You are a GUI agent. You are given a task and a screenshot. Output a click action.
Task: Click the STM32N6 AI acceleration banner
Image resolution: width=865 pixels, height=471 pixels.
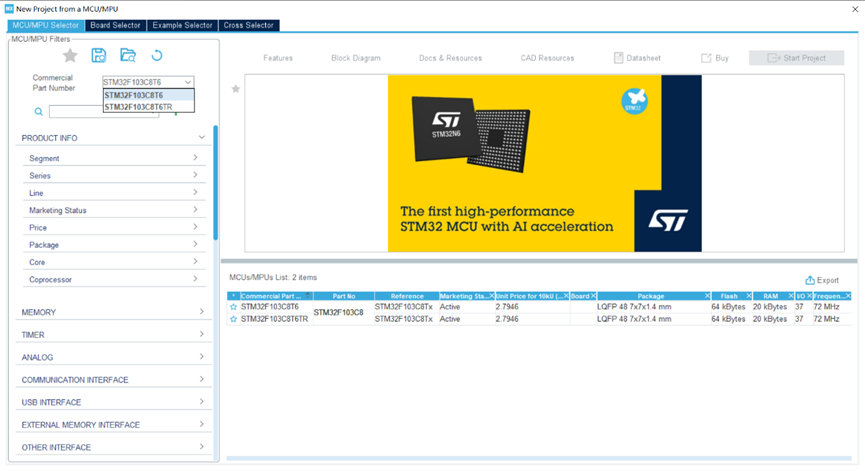click(x=544, y=163)
